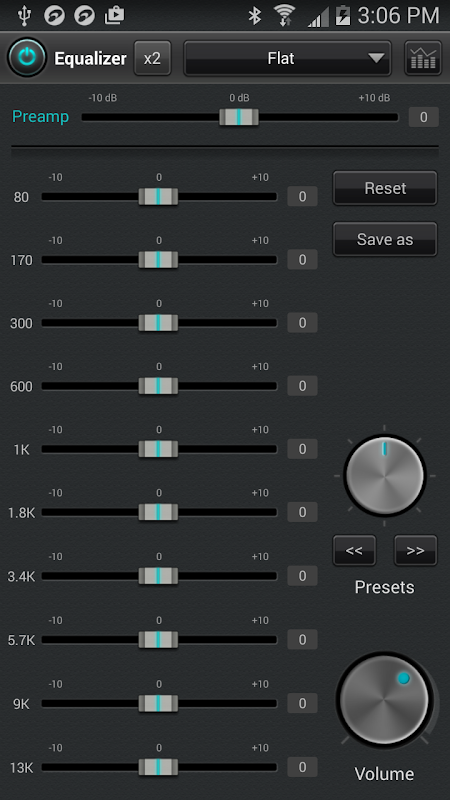Click the Volume rotary knob
Screen dimensions: 450x800
(x=385, y=700)
